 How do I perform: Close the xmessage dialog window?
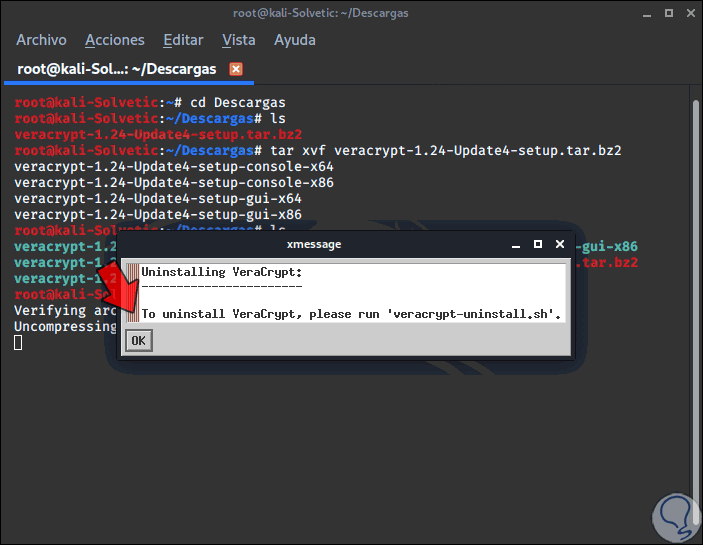point(560,244)
